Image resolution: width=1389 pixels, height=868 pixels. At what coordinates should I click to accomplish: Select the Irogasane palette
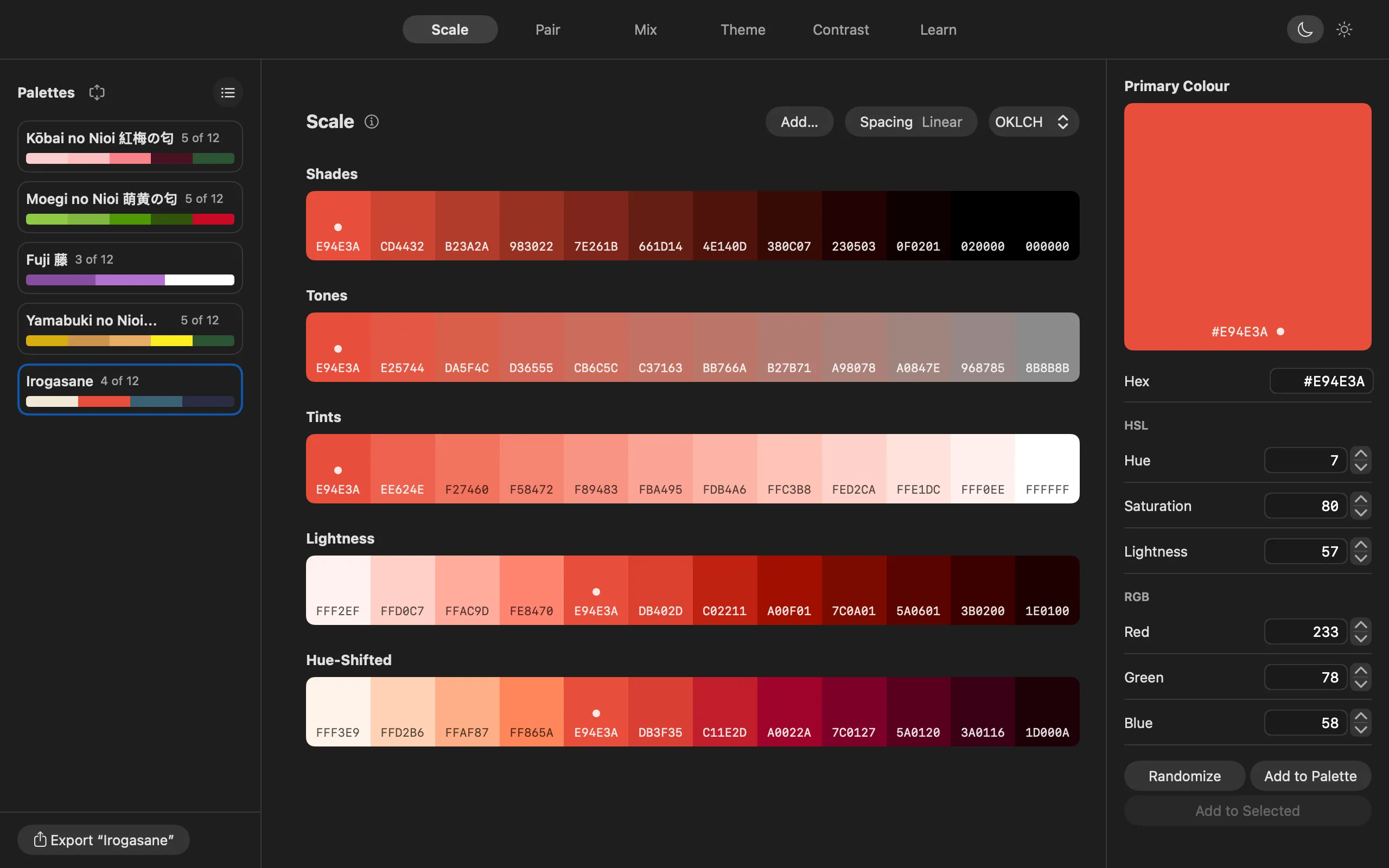(x=130, y=389)
